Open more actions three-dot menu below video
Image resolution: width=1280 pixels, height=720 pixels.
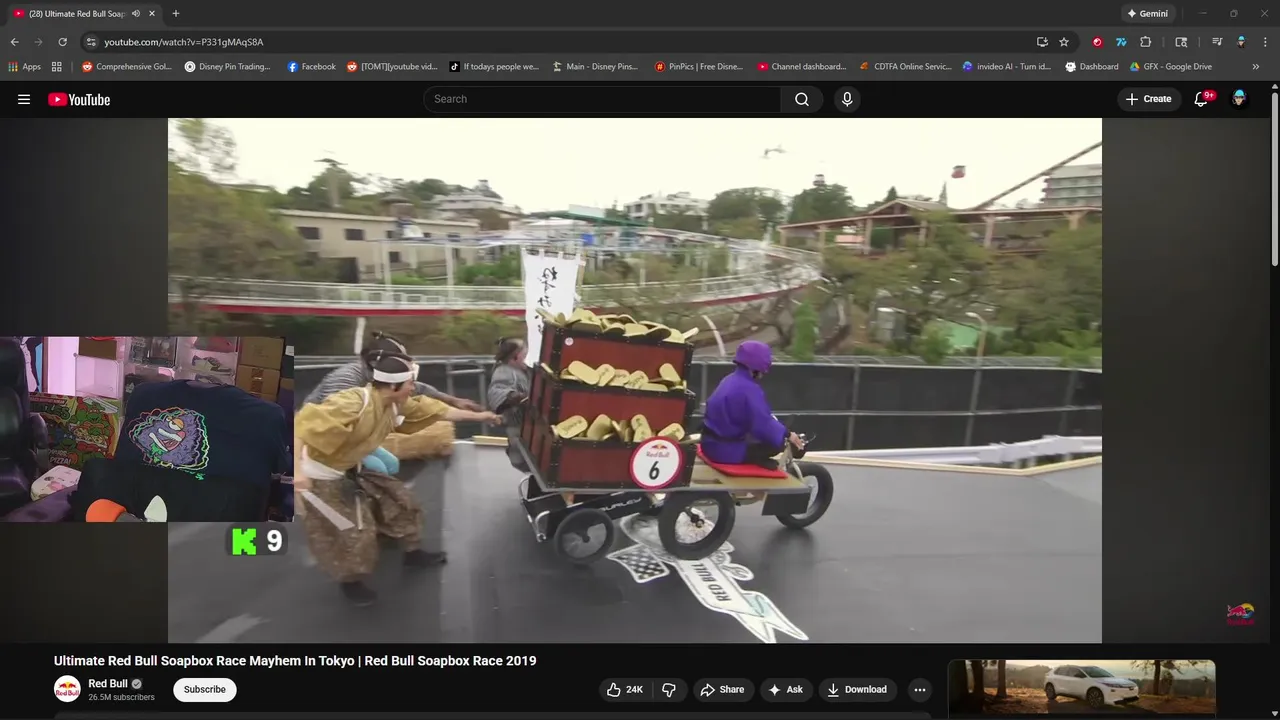tap(920, 689)
